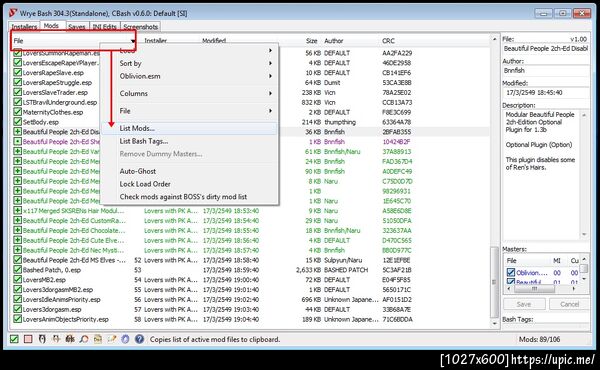Sort by the CRC column header
This screenshot has width=600, height=370.
[x=388, y=41]
